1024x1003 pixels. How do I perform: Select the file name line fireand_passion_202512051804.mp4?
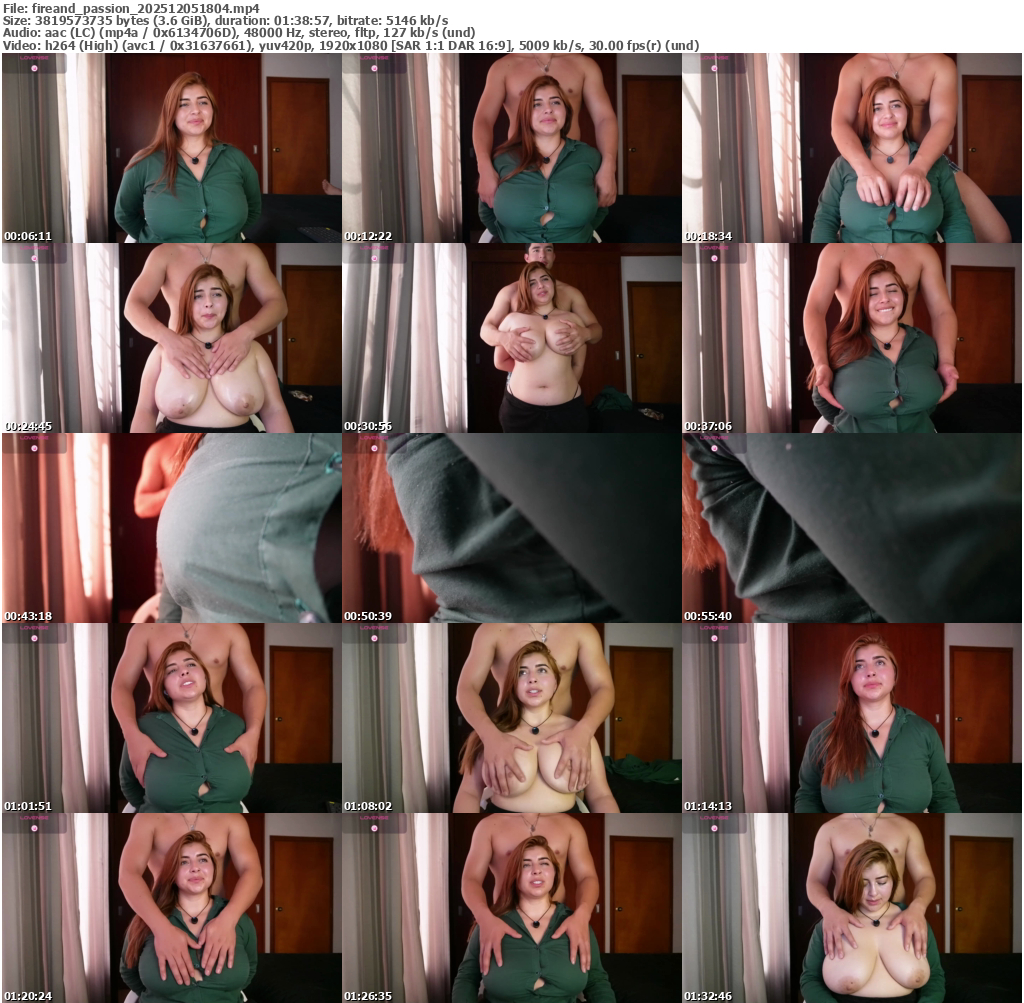point(131,8)
